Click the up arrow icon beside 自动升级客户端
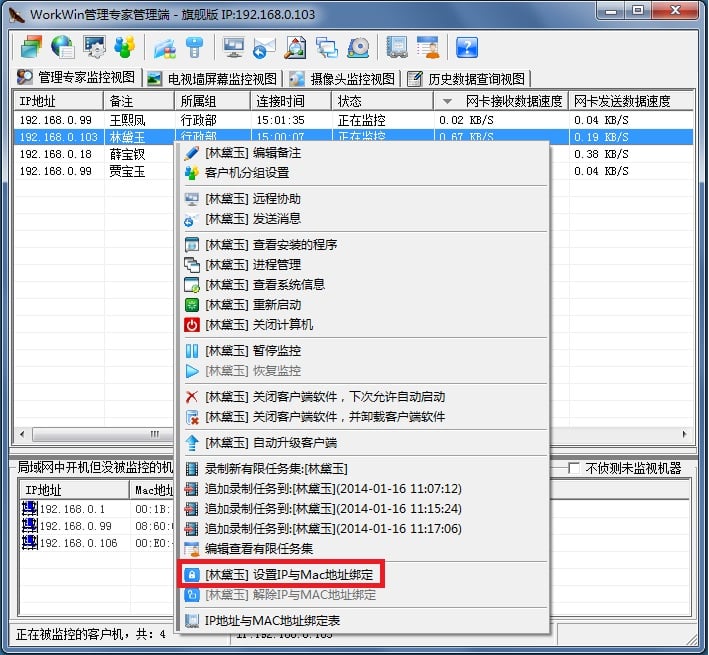709x655 pixels. click(x=192, y=443)
